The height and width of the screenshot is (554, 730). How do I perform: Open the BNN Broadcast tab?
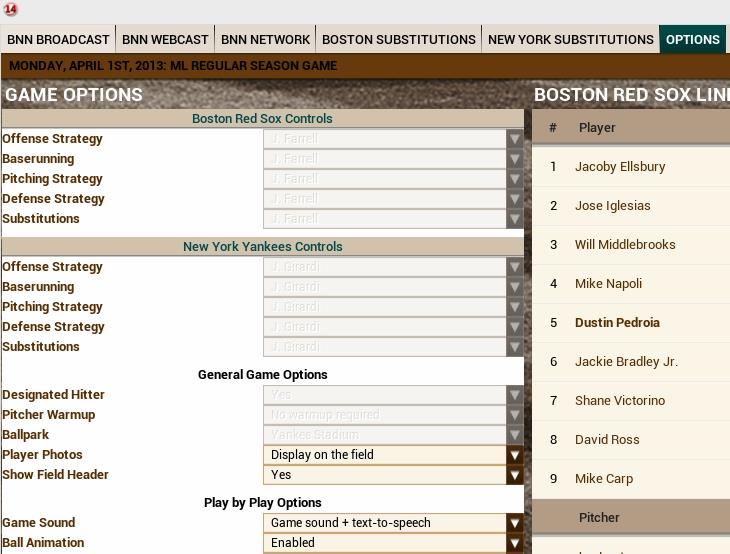(x=58, y=40)
